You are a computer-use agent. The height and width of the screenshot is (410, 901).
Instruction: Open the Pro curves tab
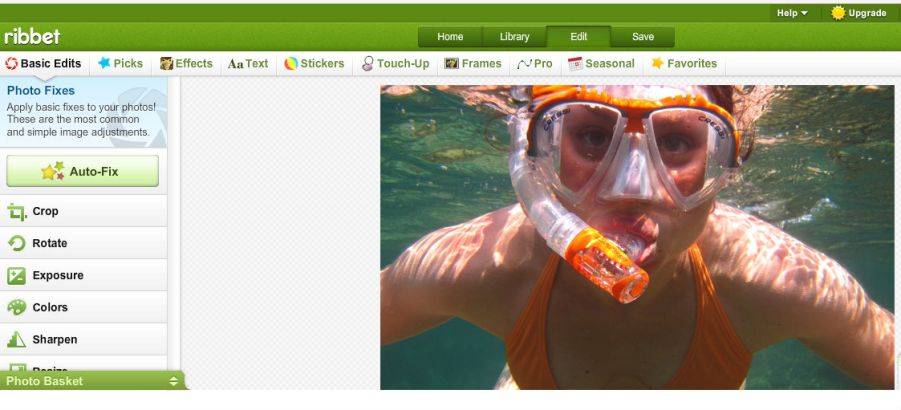tap(534, 64)
